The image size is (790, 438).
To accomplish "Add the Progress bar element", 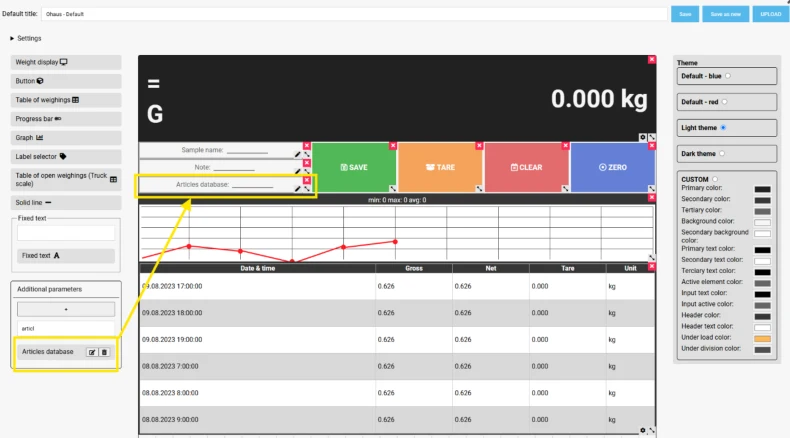I will 66,119.
